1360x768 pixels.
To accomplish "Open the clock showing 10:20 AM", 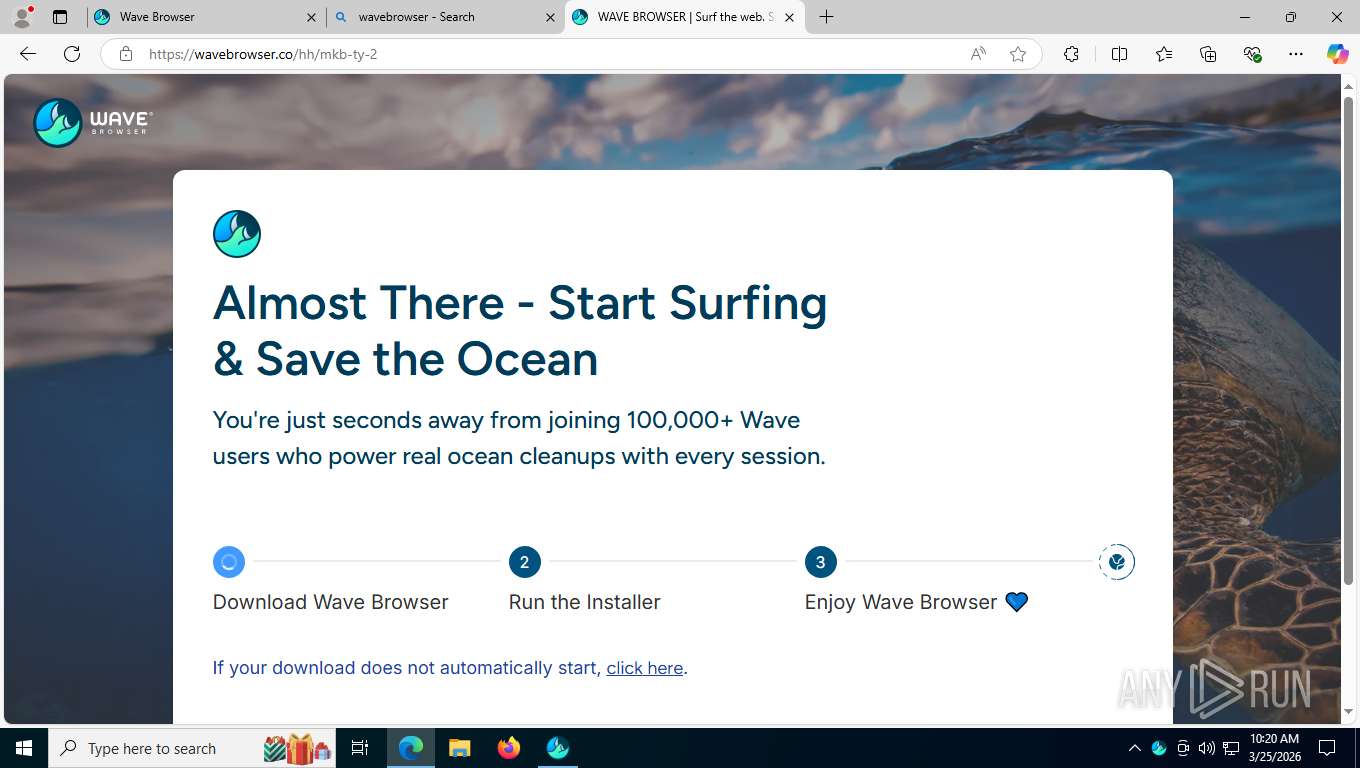I will (x=1274, y=748).
